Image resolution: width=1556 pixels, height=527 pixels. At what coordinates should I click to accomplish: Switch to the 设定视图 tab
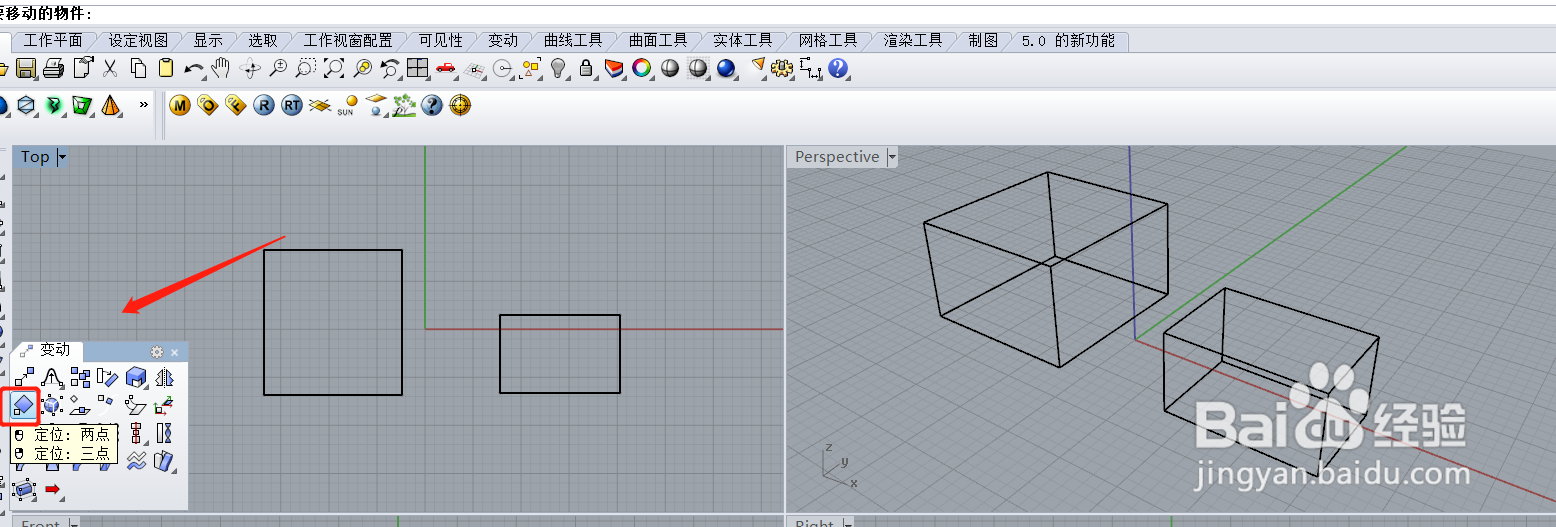click(x=138, y=41)
